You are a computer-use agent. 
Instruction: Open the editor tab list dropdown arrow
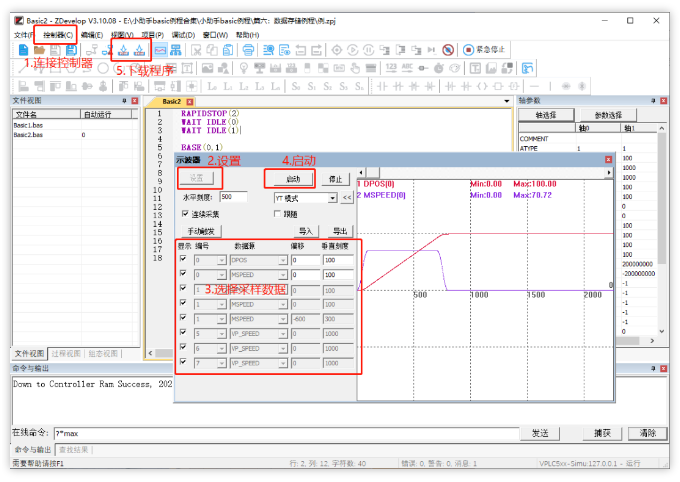coord(507,101)
